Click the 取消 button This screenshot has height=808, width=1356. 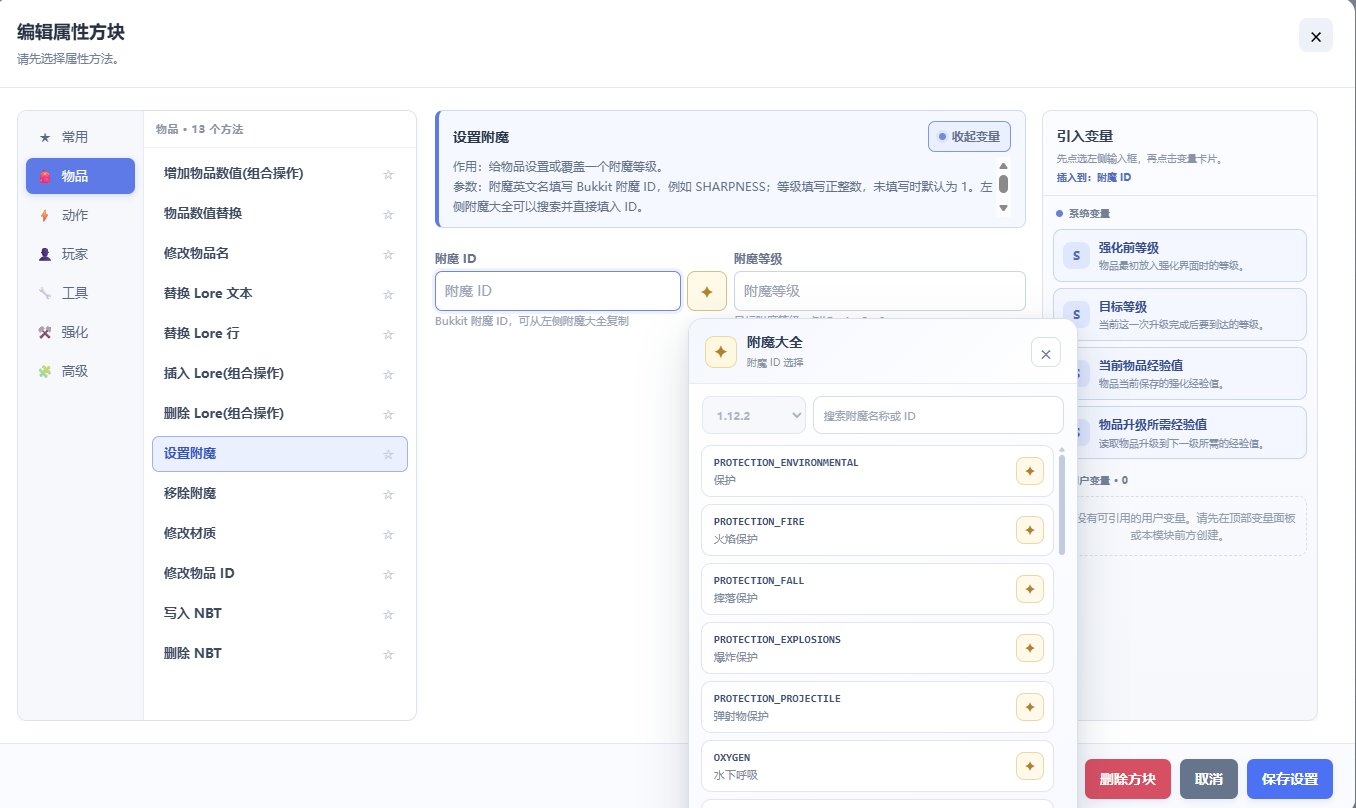[x=1209, y=779]
